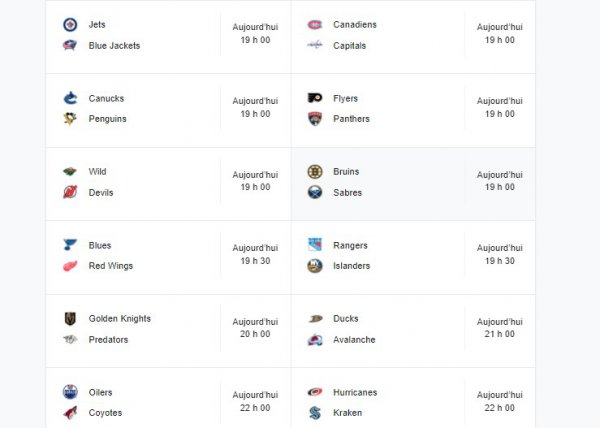Select the Avalanche logo icon
The image size is (600, 428).
(314, 340)
